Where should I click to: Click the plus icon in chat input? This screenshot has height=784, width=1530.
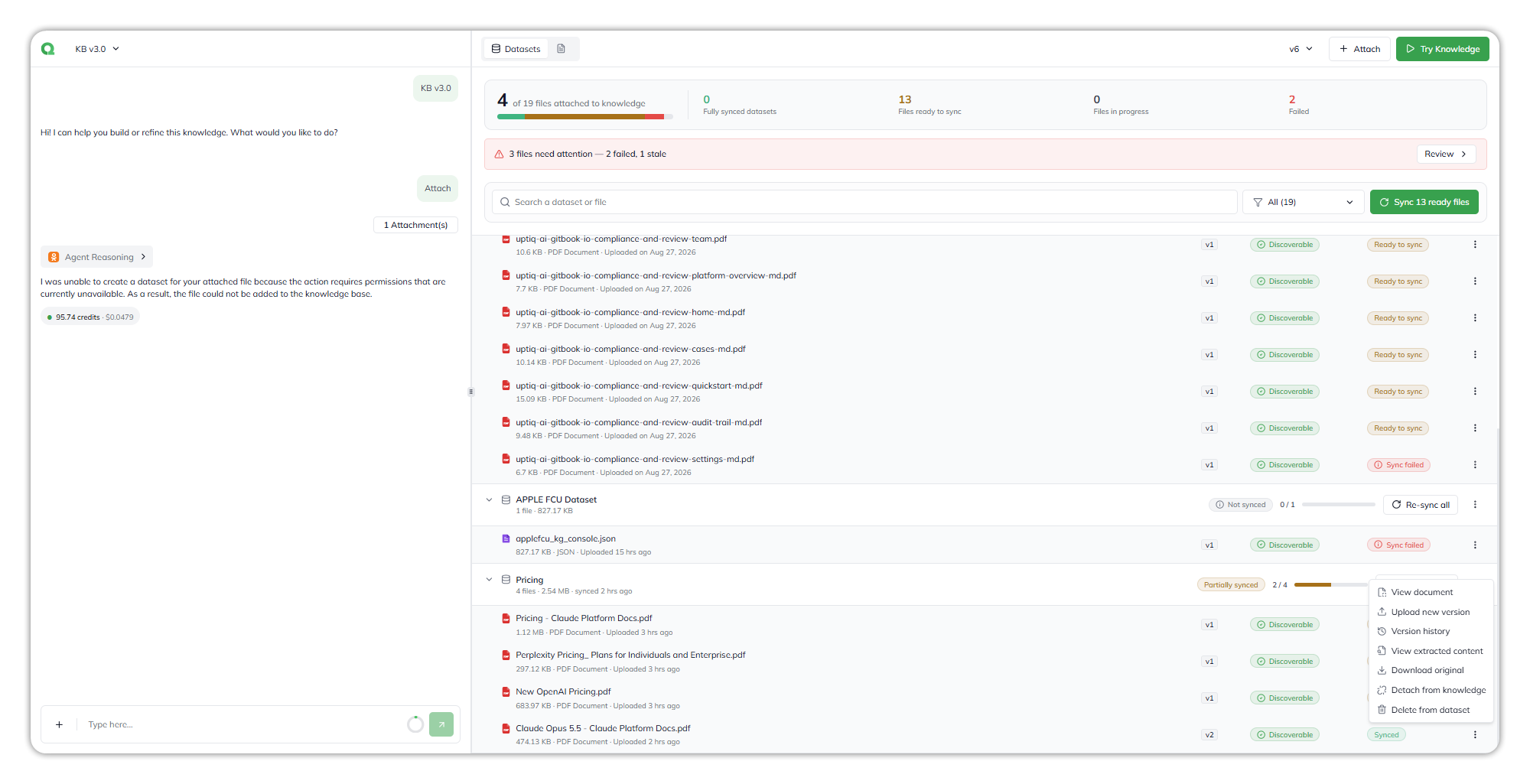coord(59,724)
